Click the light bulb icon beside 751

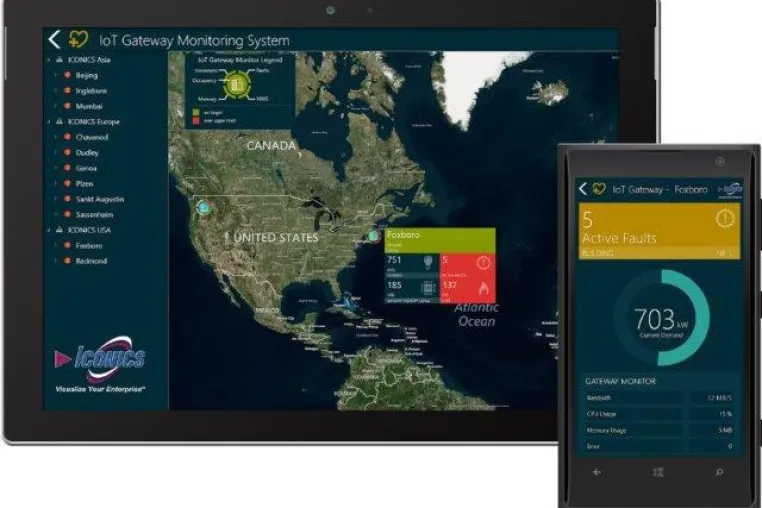(428, 263)
